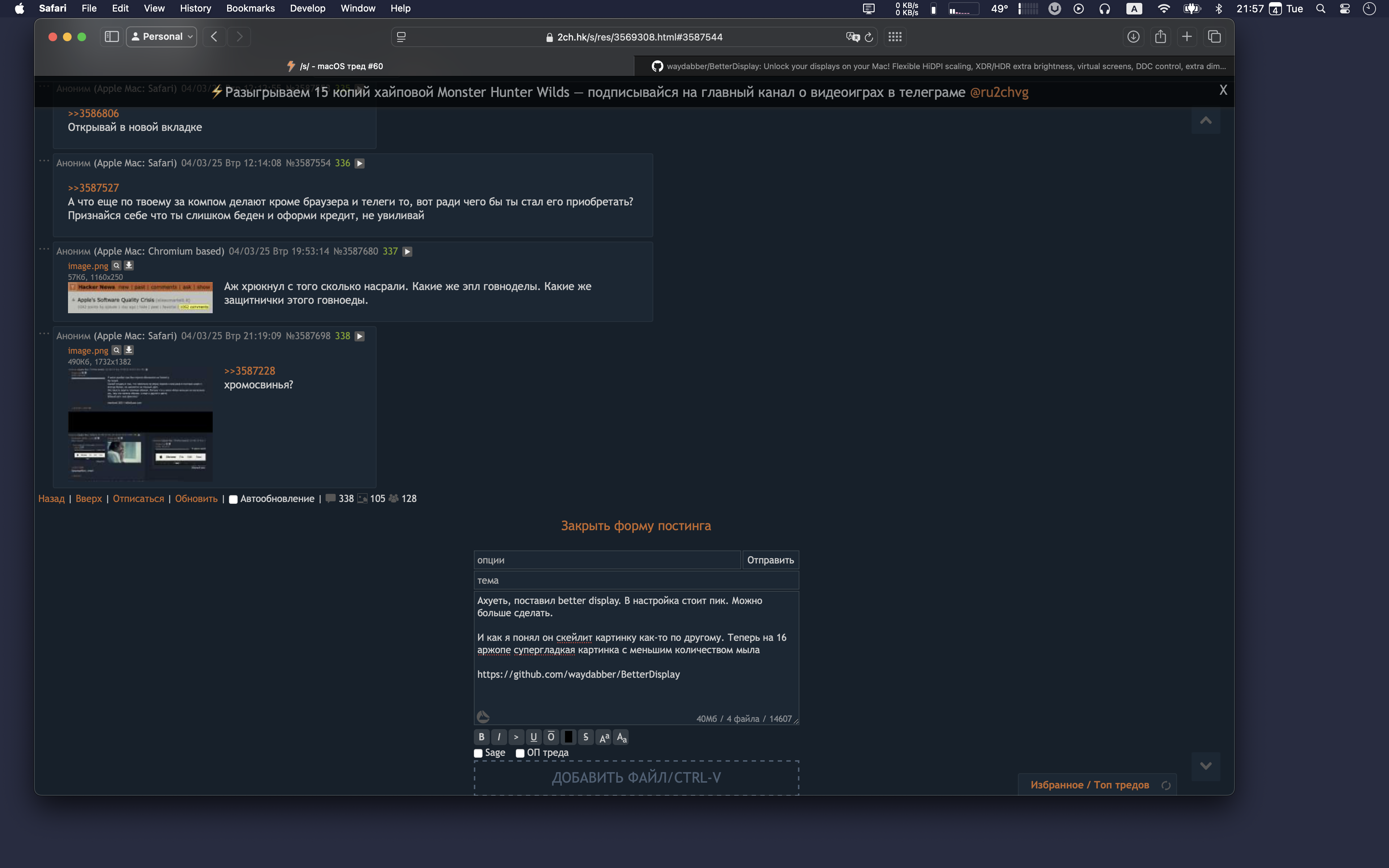Close the Monster Hunter Wilds banner
Image resolution: width=1389 pixels, height=868 pixels.
[x=1223, y=90]
